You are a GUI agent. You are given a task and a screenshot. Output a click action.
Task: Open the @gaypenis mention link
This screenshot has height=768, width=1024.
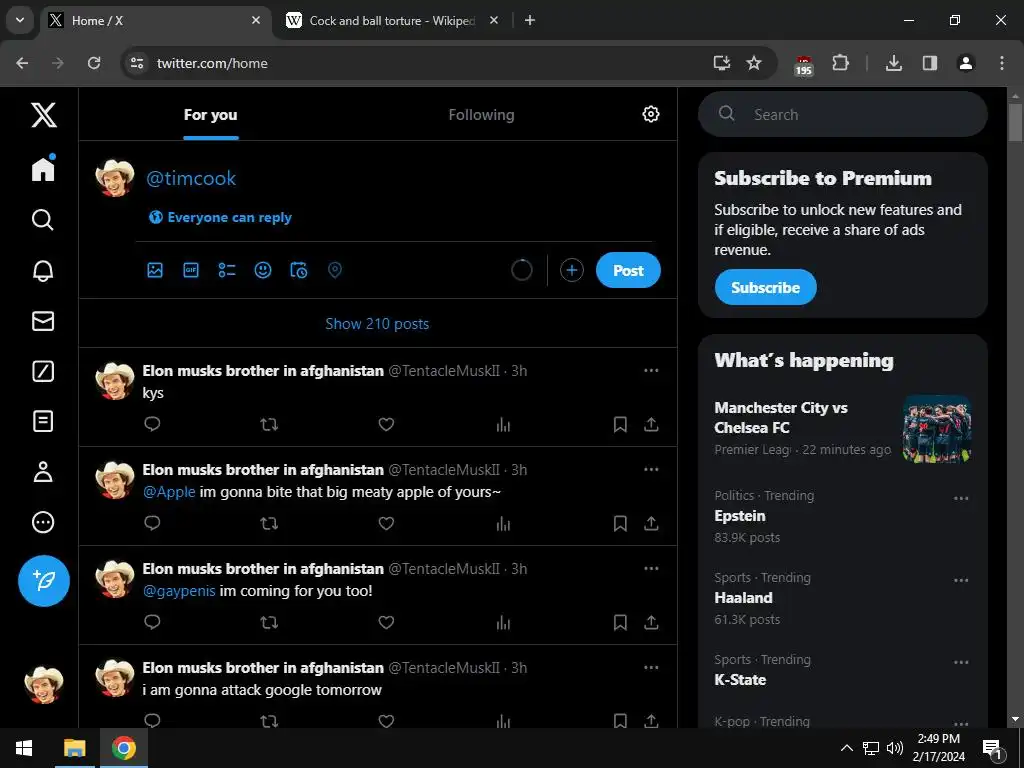[x=179, y=591]
